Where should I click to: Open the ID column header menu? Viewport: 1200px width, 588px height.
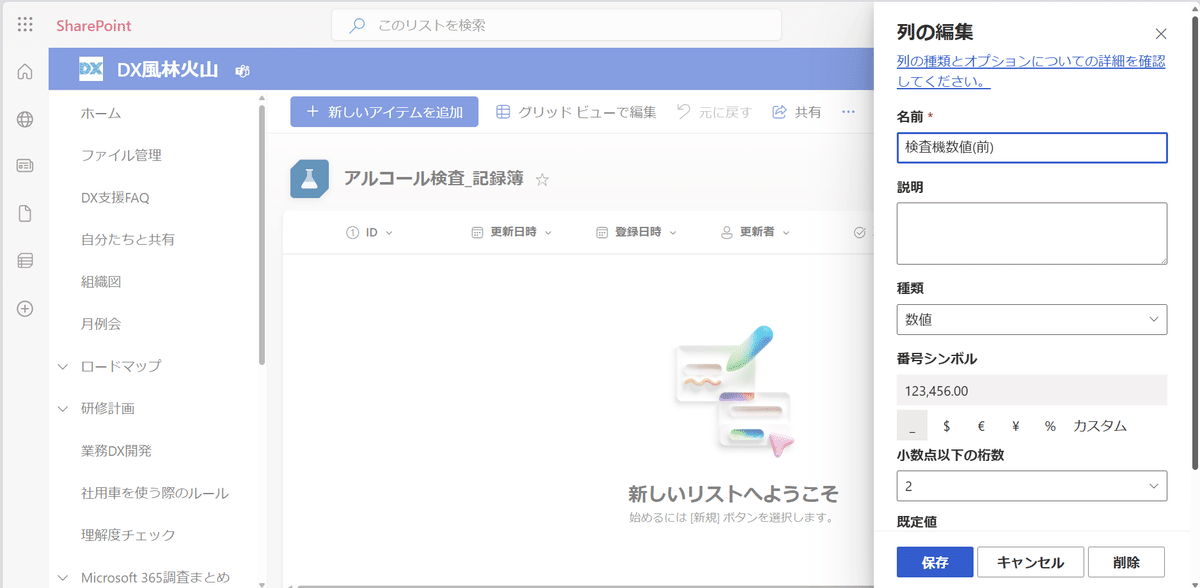[369, 232]
